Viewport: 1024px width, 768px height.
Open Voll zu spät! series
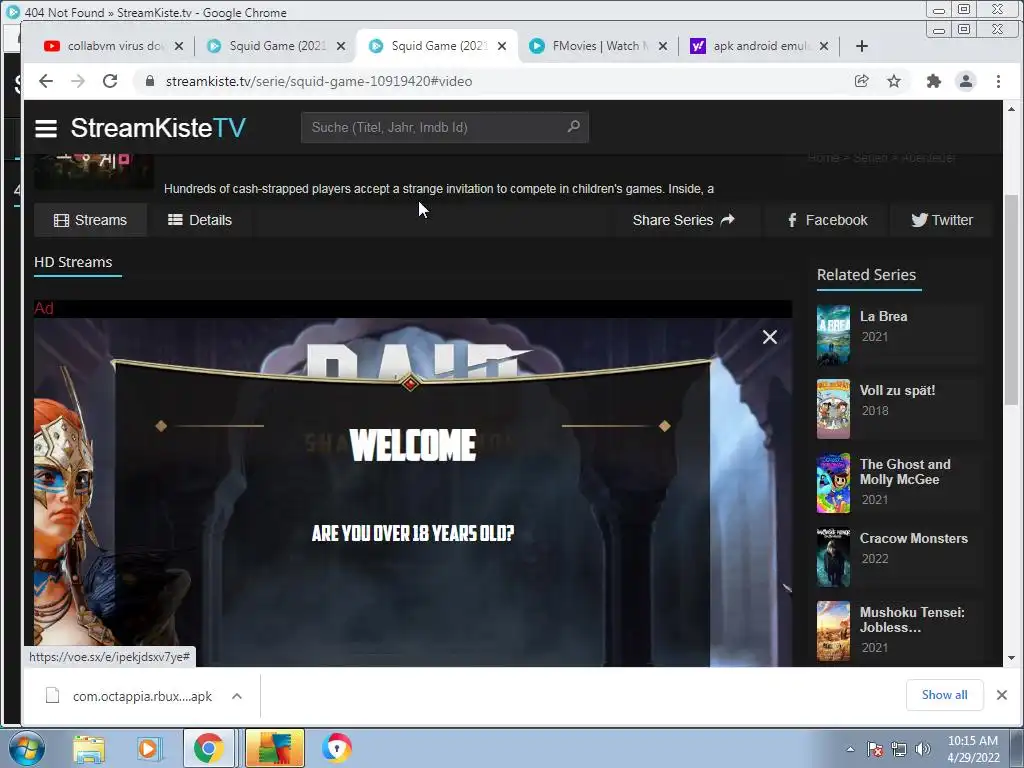(897, 391)
